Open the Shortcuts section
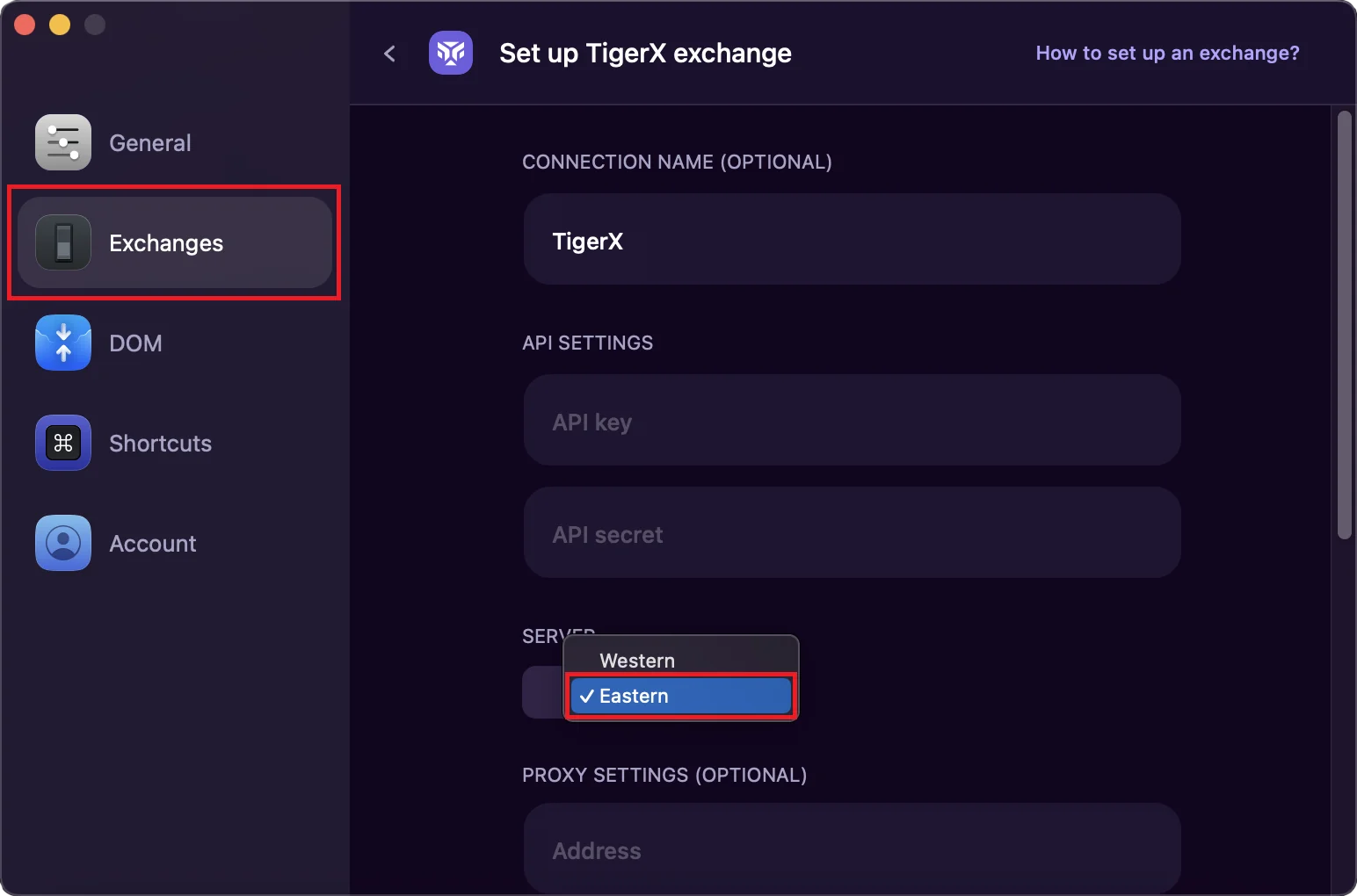Viewport: 1357px width, 896px height. tap(160, 444)
